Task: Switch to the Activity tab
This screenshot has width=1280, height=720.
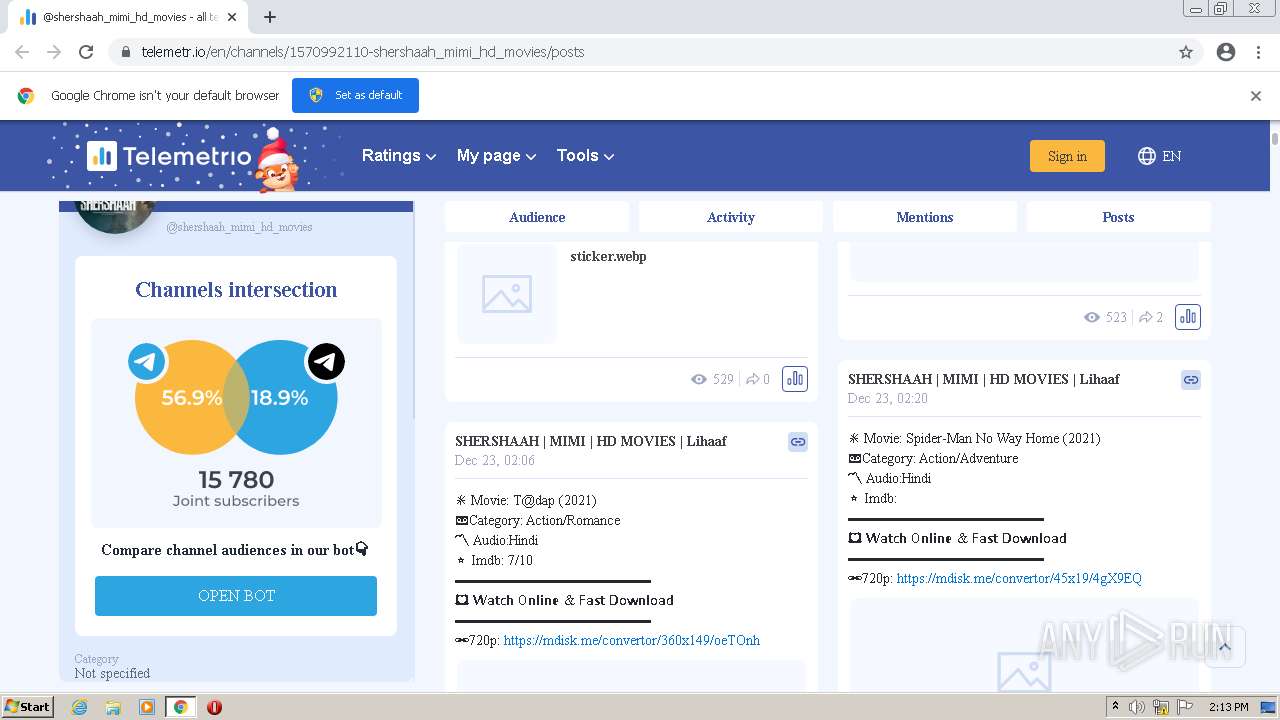Action: (731, 217)
